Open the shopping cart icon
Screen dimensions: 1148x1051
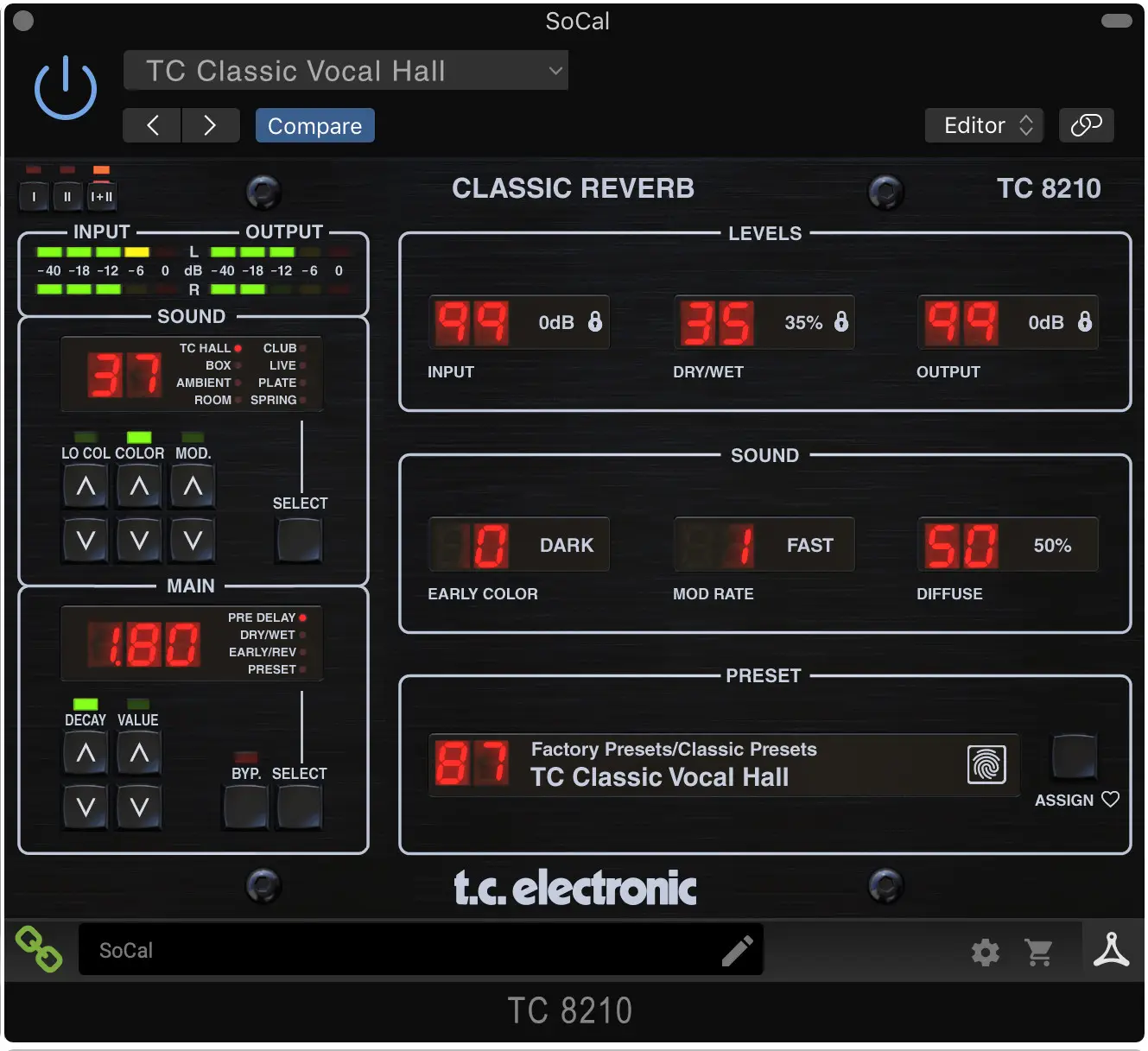point(1038,952)
